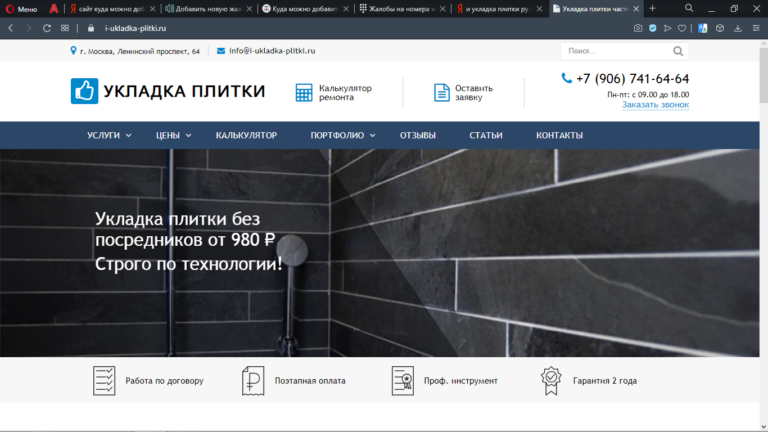The image size is (768, 432).
Task: Click the address bar i-ukladka-plitki.ru
Action: 135,28
